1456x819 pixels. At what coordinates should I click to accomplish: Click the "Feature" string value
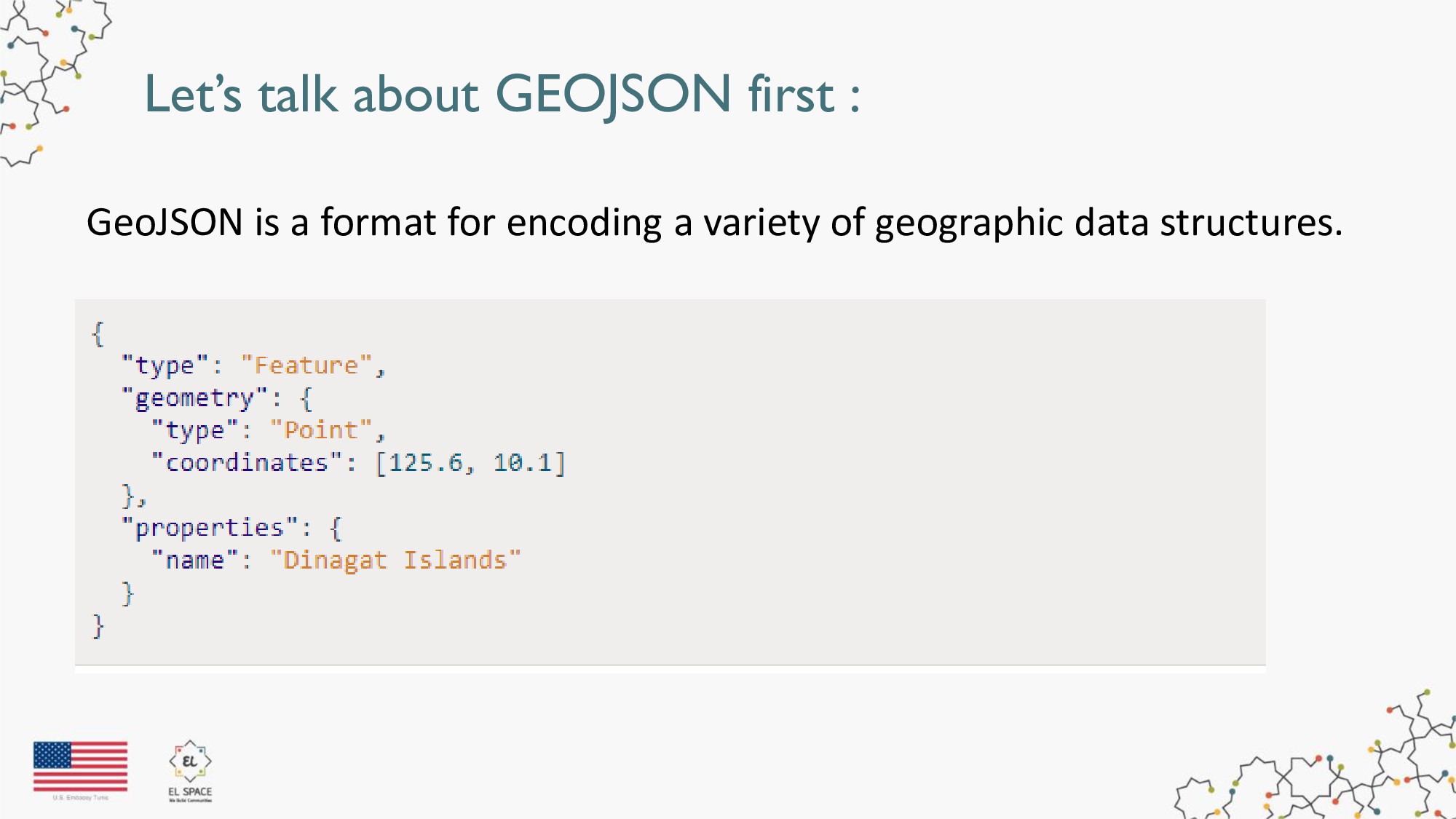point(306,365)
